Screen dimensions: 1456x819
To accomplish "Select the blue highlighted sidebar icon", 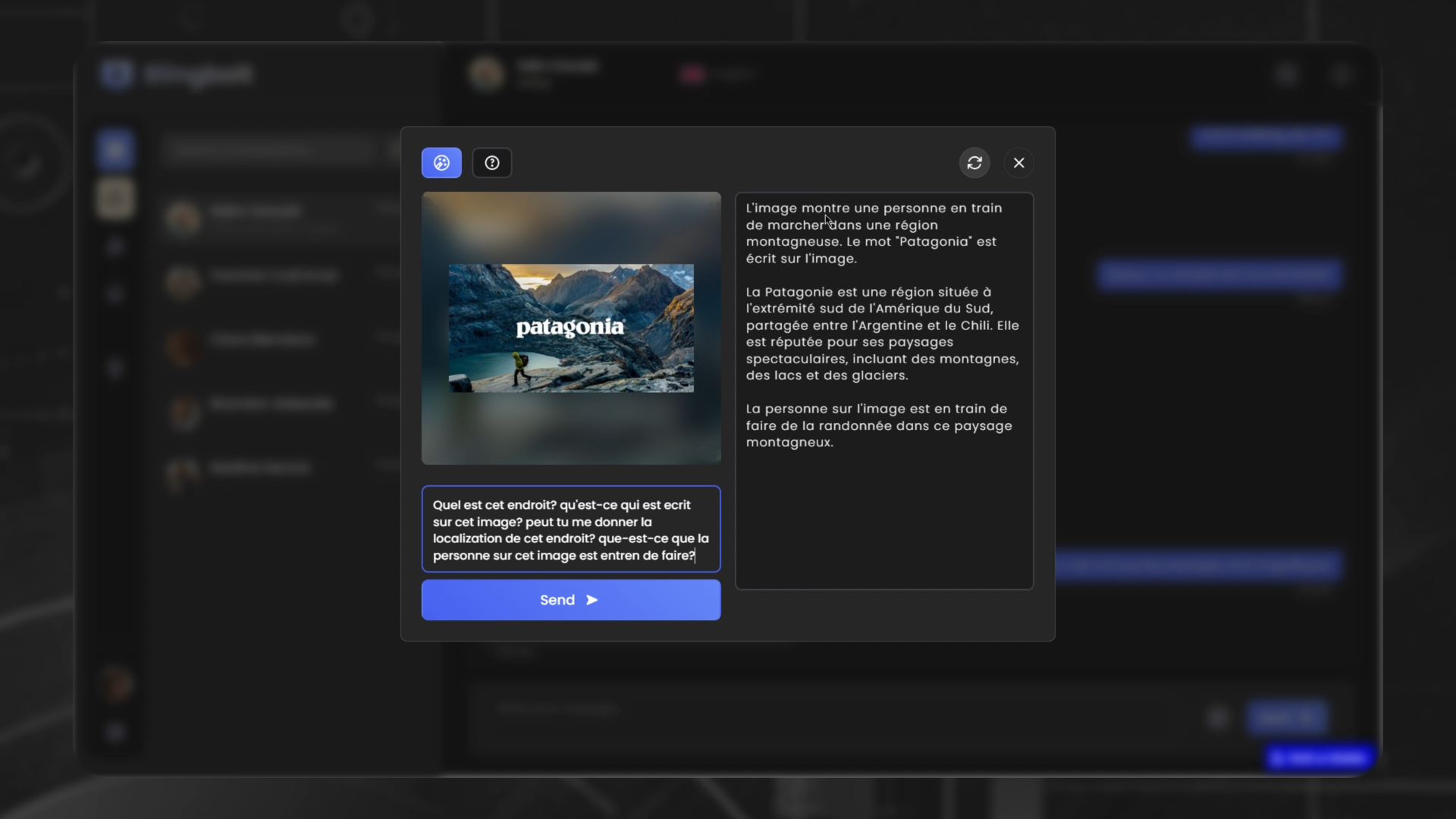I will 115,150.
